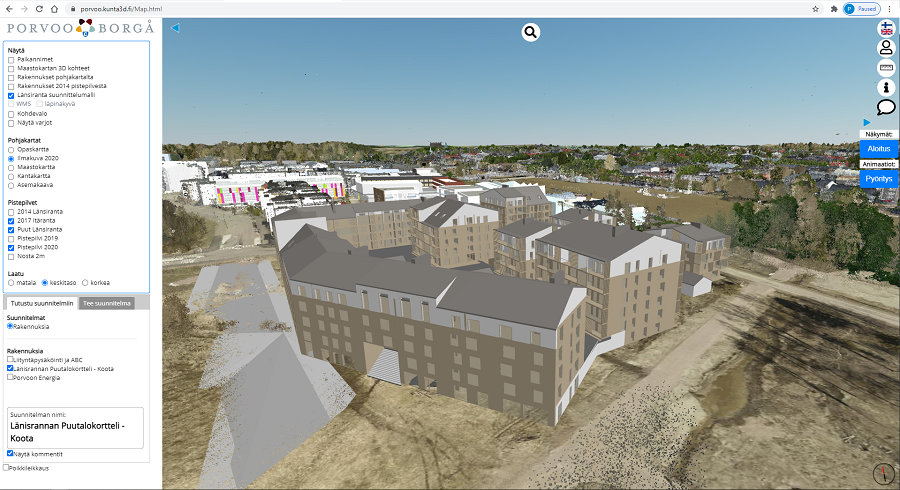This screenshot has height=490, width=900.
Task: Open the info icon
Action: tap(886, 88)
